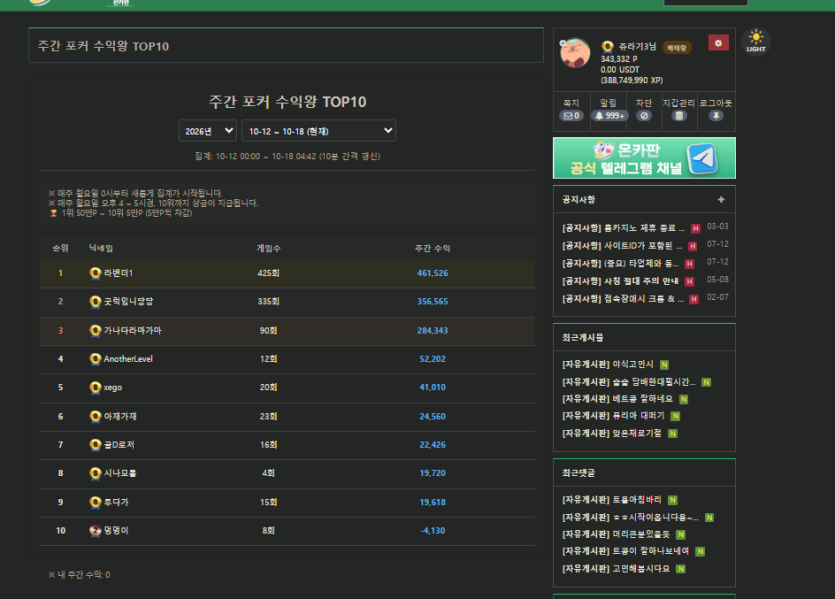Click the 최근댓글 section header
835x599 pixels.
[578, 473]
